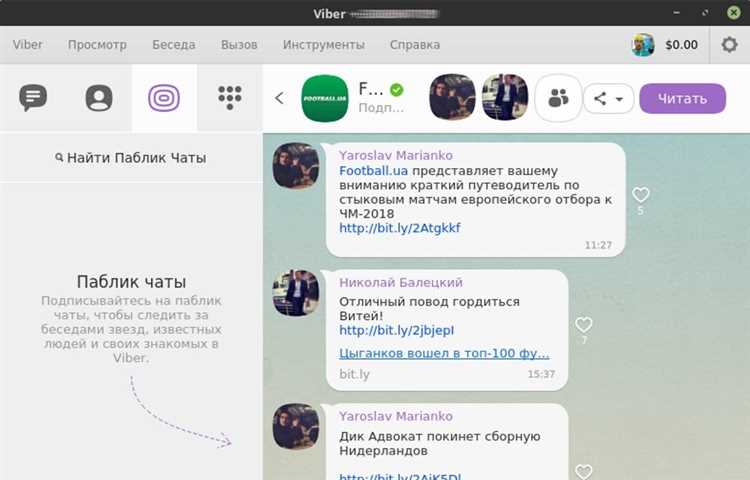
Task: Click Yaroslav Marianko name above ЧМ-2018 message
Action: [396, 155]
